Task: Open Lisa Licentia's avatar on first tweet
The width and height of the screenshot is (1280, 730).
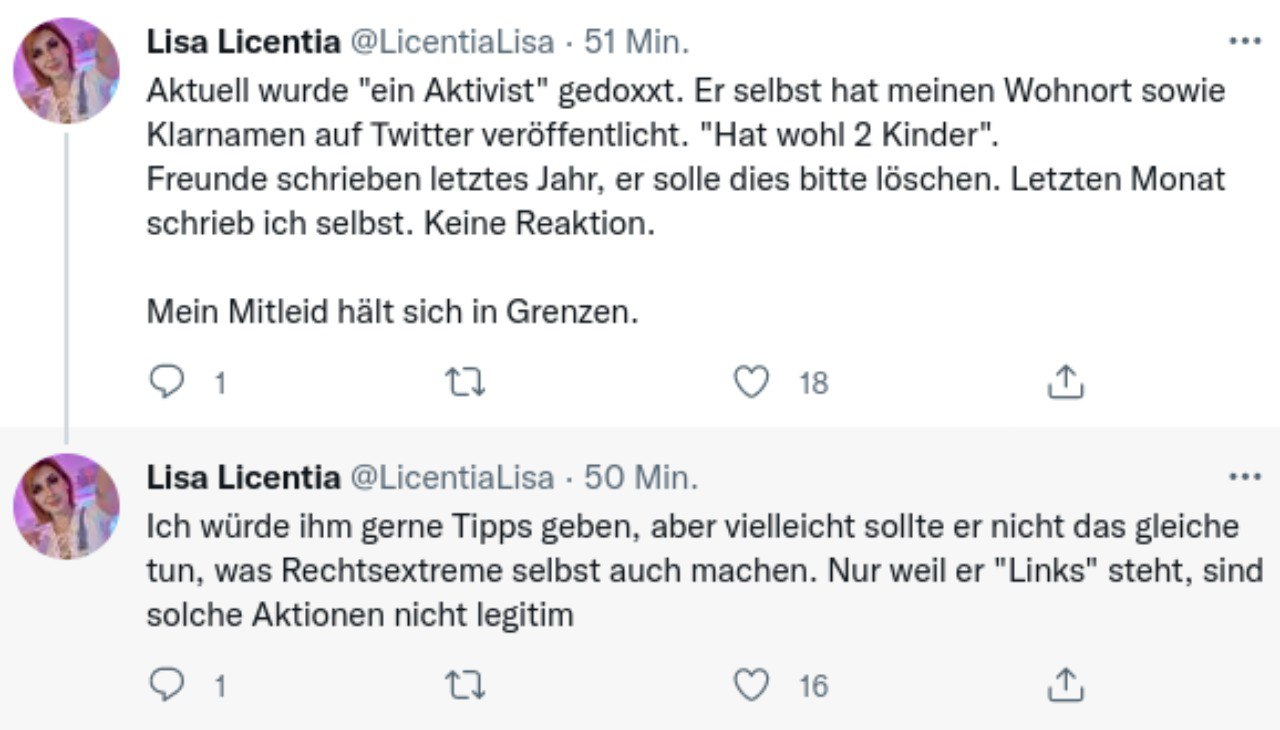Action: [66, 70]
